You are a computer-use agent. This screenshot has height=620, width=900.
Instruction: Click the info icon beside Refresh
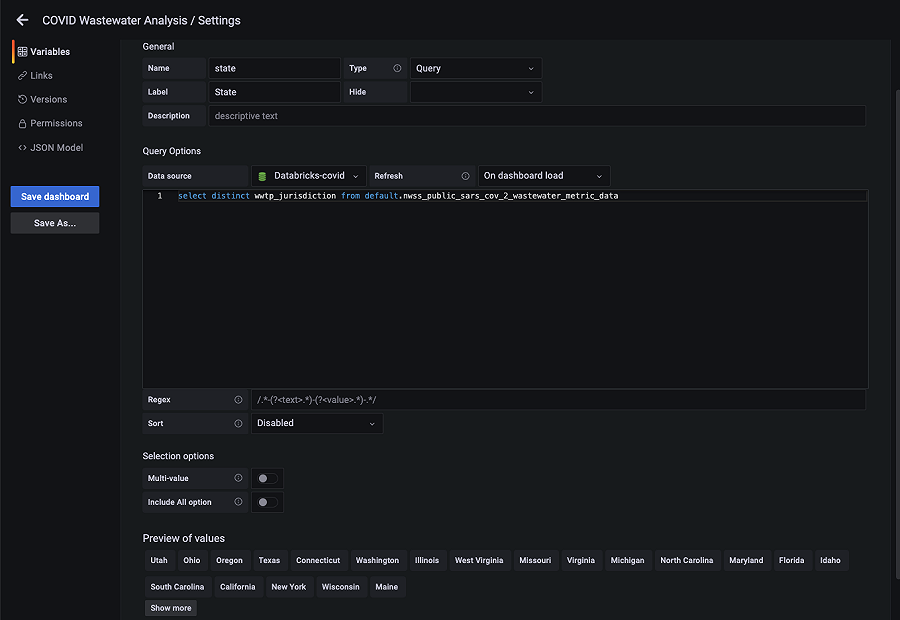point(465,175)
